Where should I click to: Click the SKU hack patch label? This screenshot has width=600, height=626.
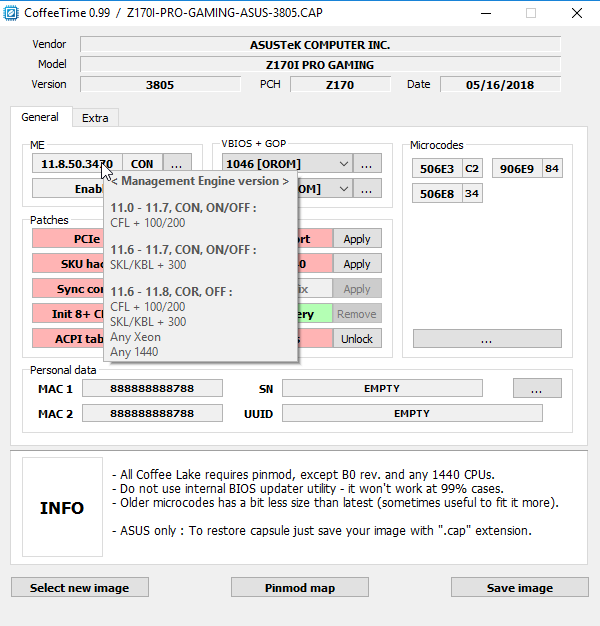[68, 264]
